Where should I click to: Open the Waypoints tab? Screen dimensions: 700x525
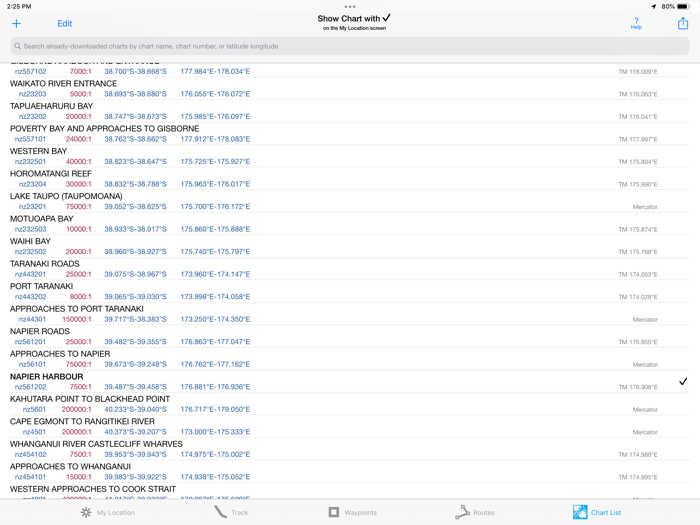pos(353,512)
